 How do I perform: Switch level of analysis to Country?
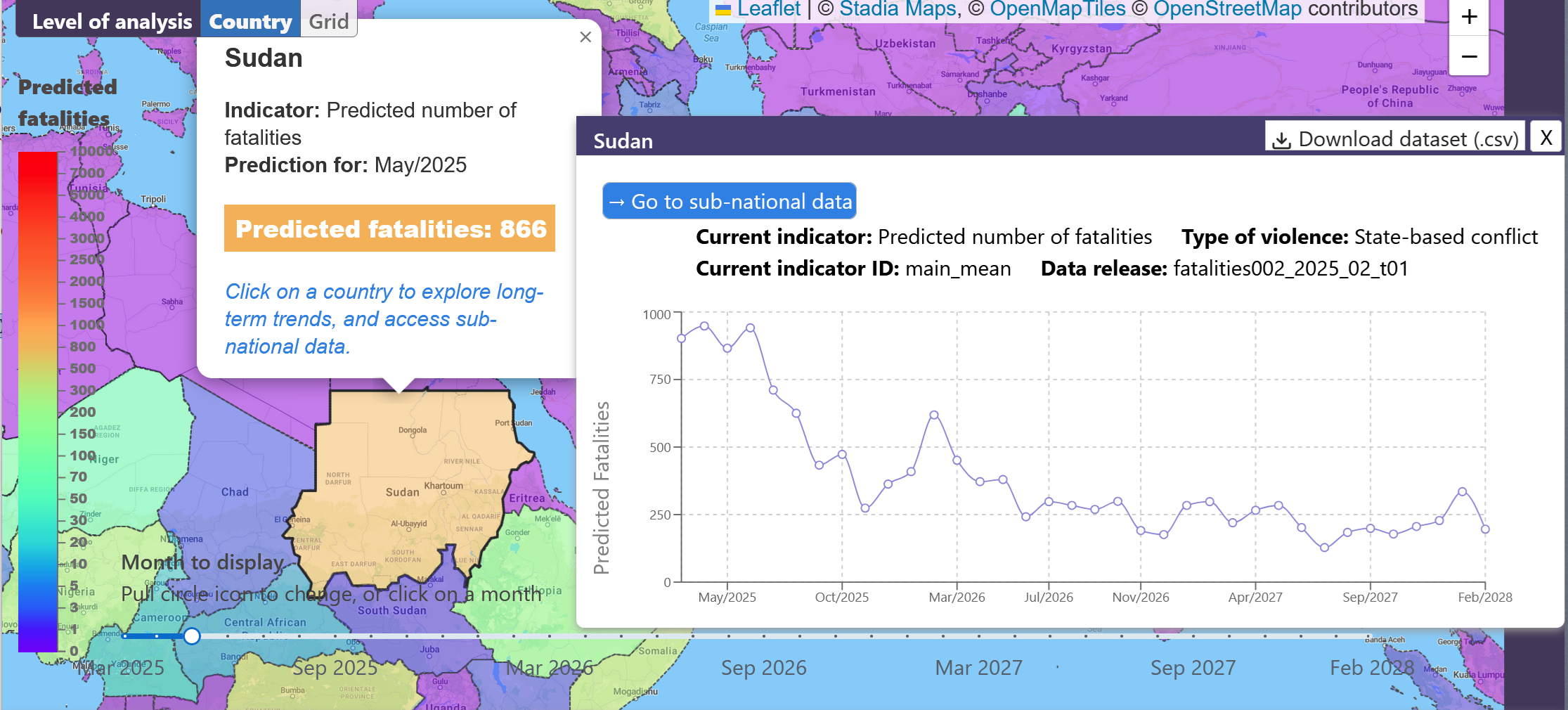pyautogui.click(x=250, y=21)
